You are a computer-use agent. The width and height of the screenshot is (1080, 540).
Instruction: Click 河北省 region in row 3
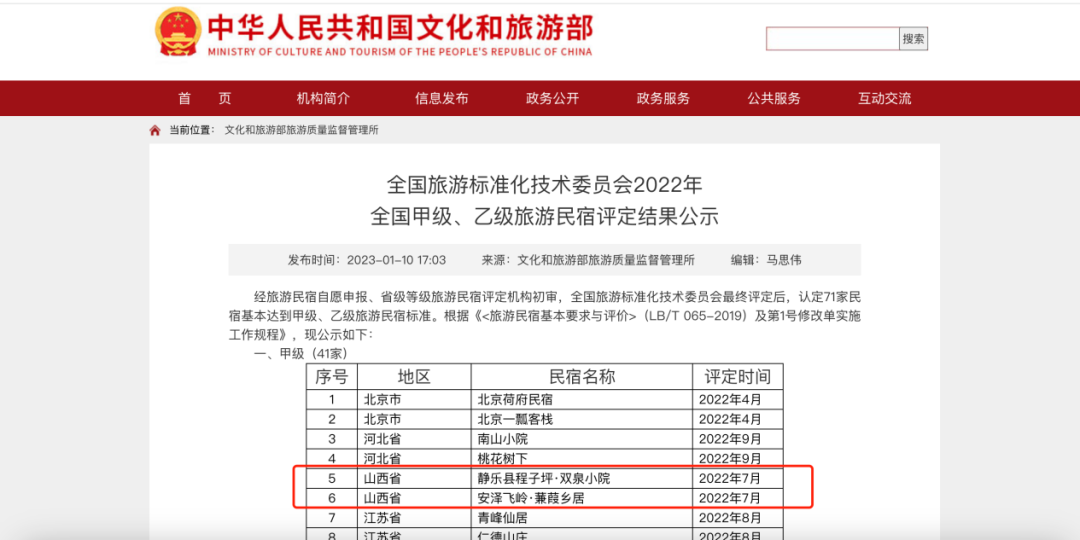[382, 439]
